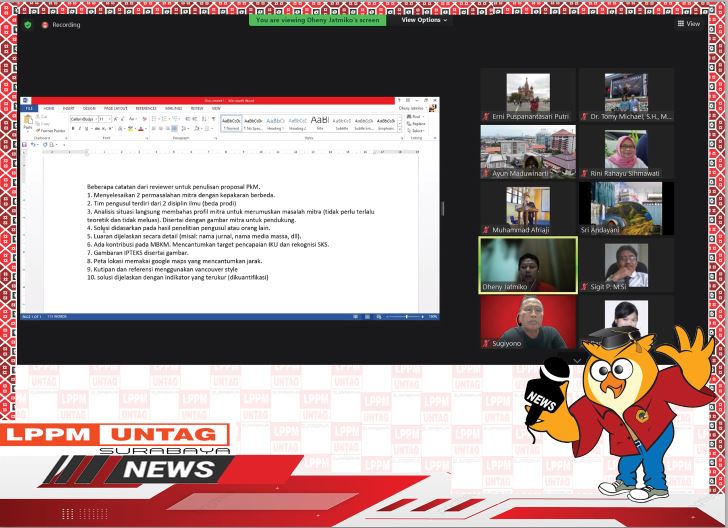Click Find in Editing group
This screenshot has height=528, width=728.
[x=415, y=117]
